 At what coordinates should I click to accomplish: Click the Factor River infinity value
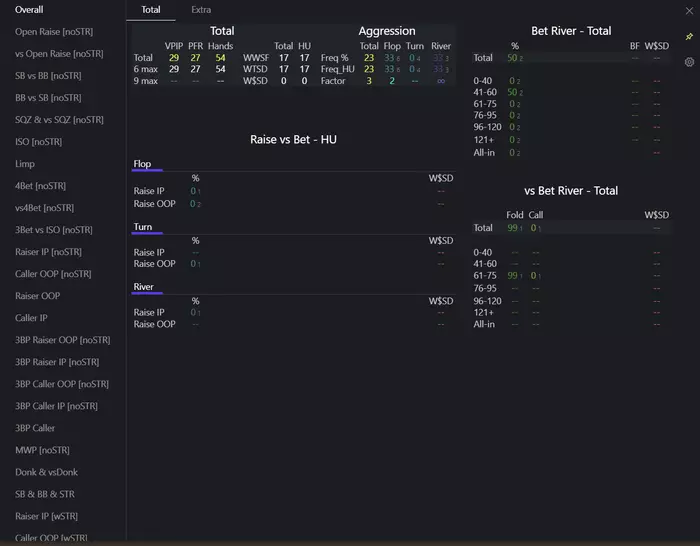pos(441,81)
